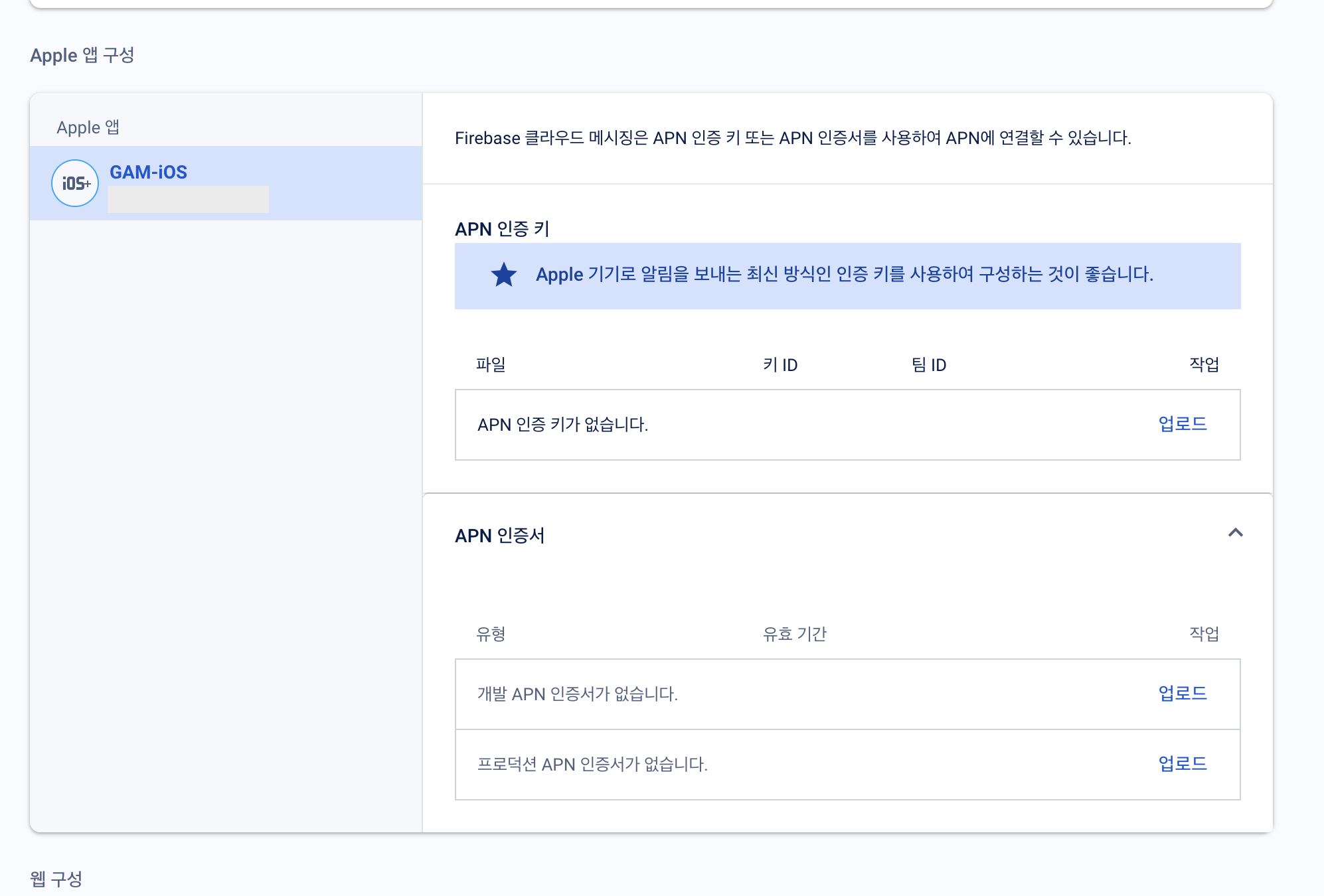Click the '파일' column header
Viewport: 1324px width, 896px height.
491,364
